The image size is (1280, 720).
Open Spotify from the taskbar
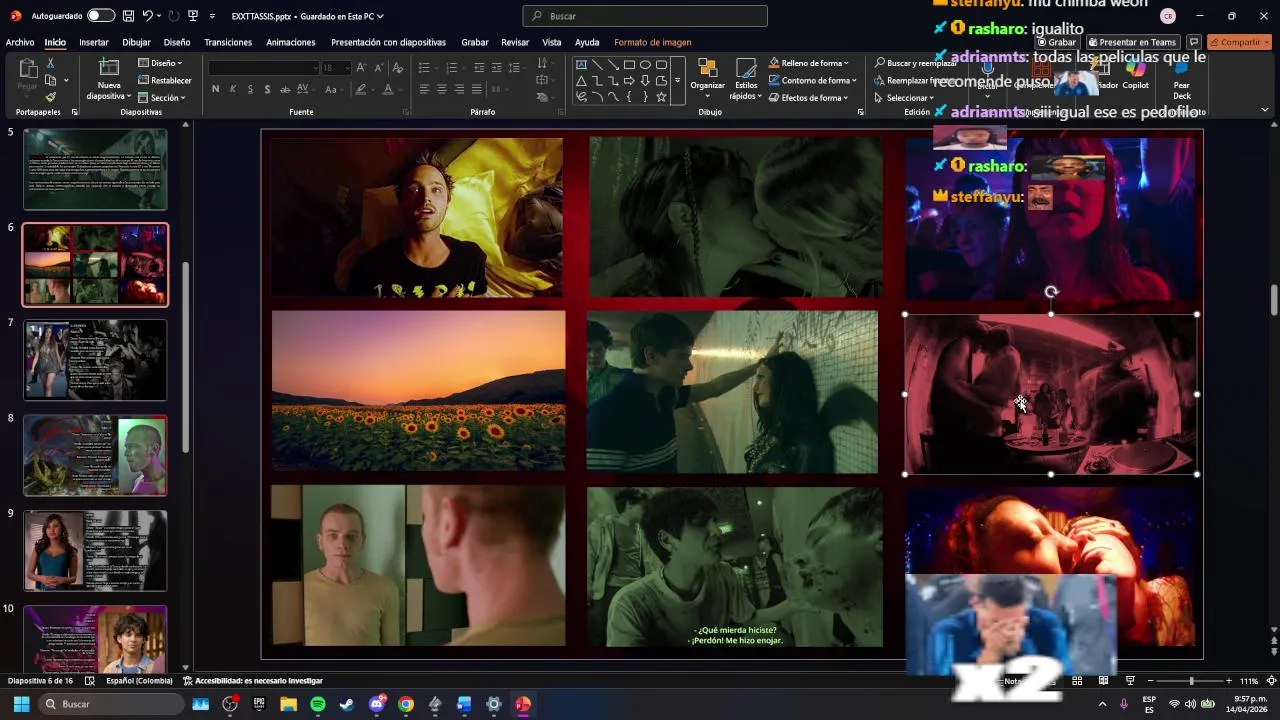pyautogui.click(x=318, y=704)
